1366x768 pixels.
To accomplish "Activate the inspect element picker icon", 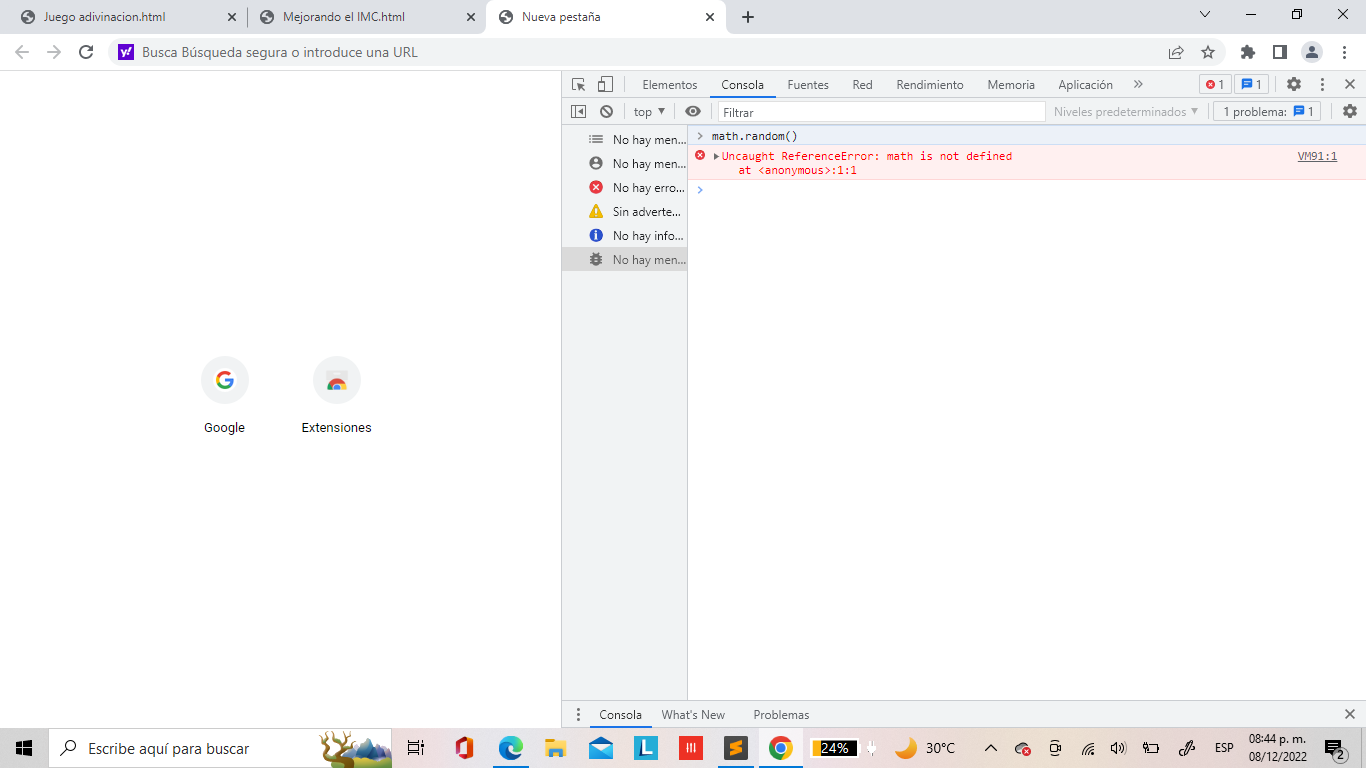I will tap(578, 85).
